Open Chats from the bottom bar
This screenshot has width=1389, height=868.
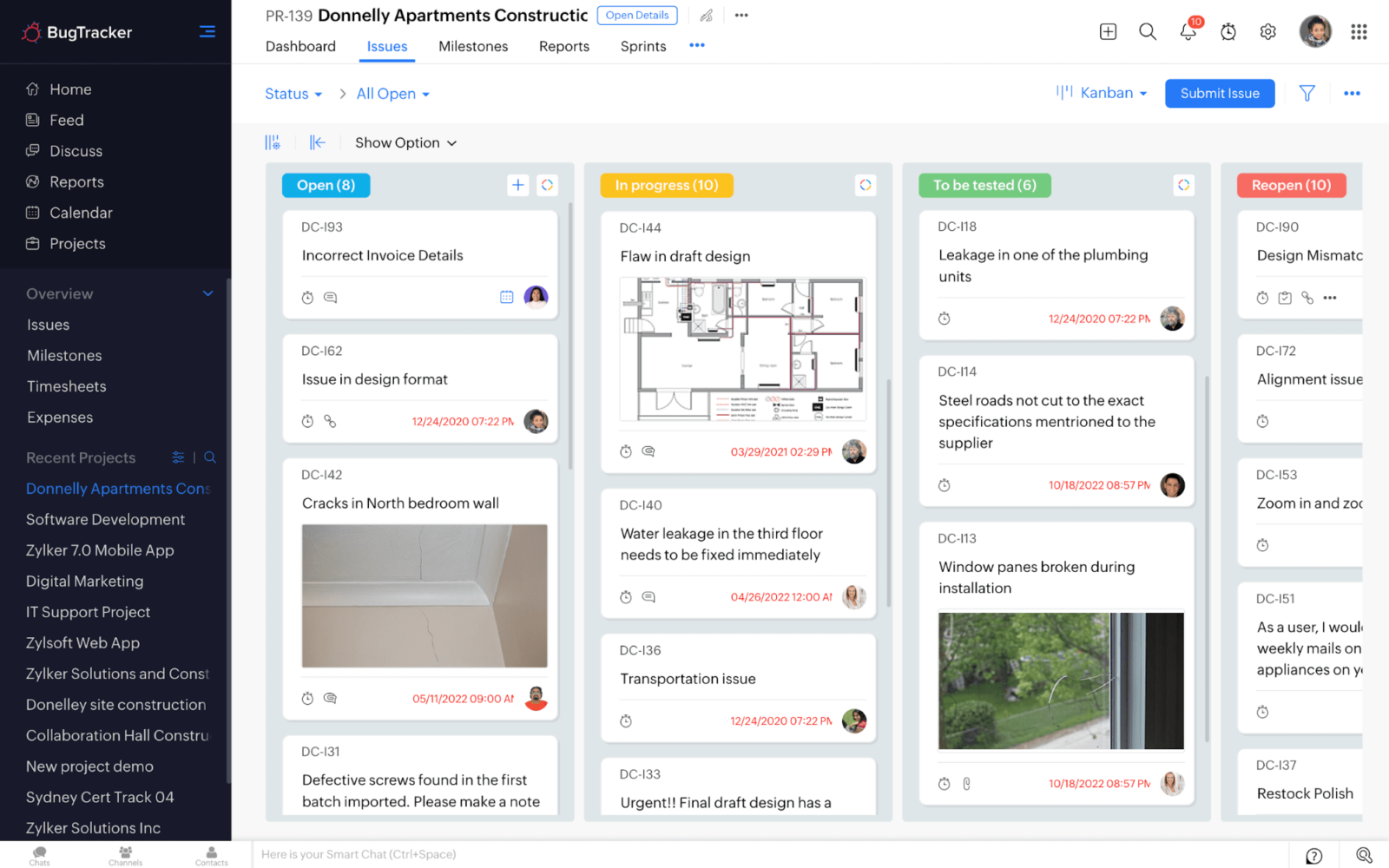click(39, 855)
